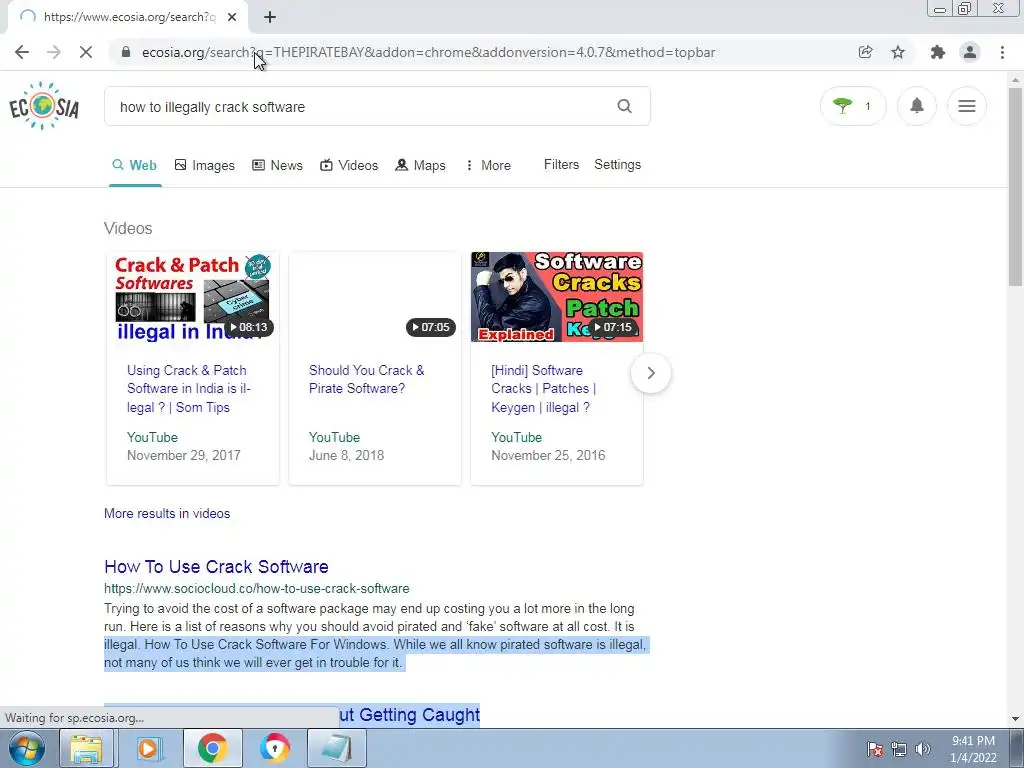Go back using browser back arrow
The width and height of the screenshot is (1024, 768).
click(22, 52)
